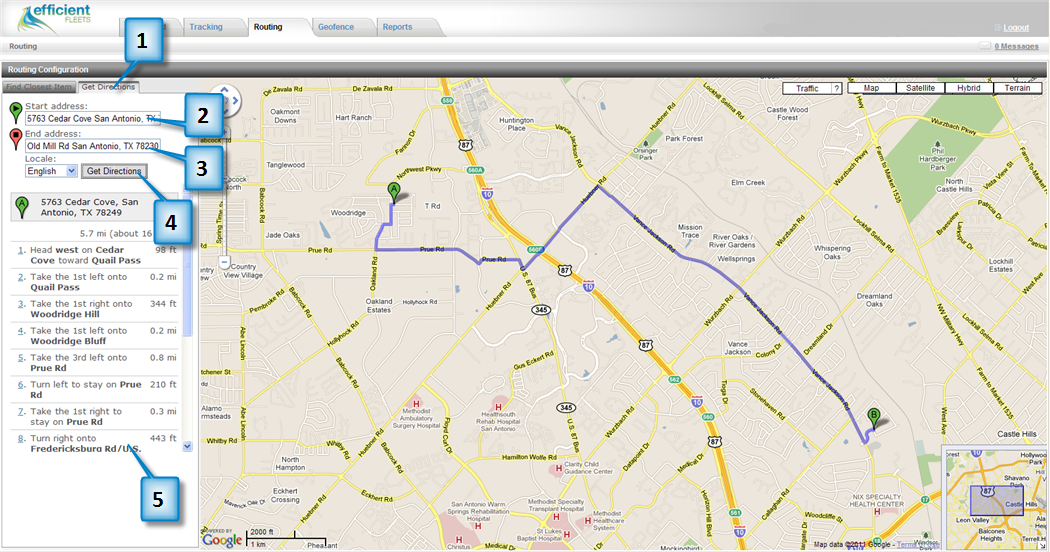Switch map view to Map
Screen dimensions: 1050x552
[871, 88]
